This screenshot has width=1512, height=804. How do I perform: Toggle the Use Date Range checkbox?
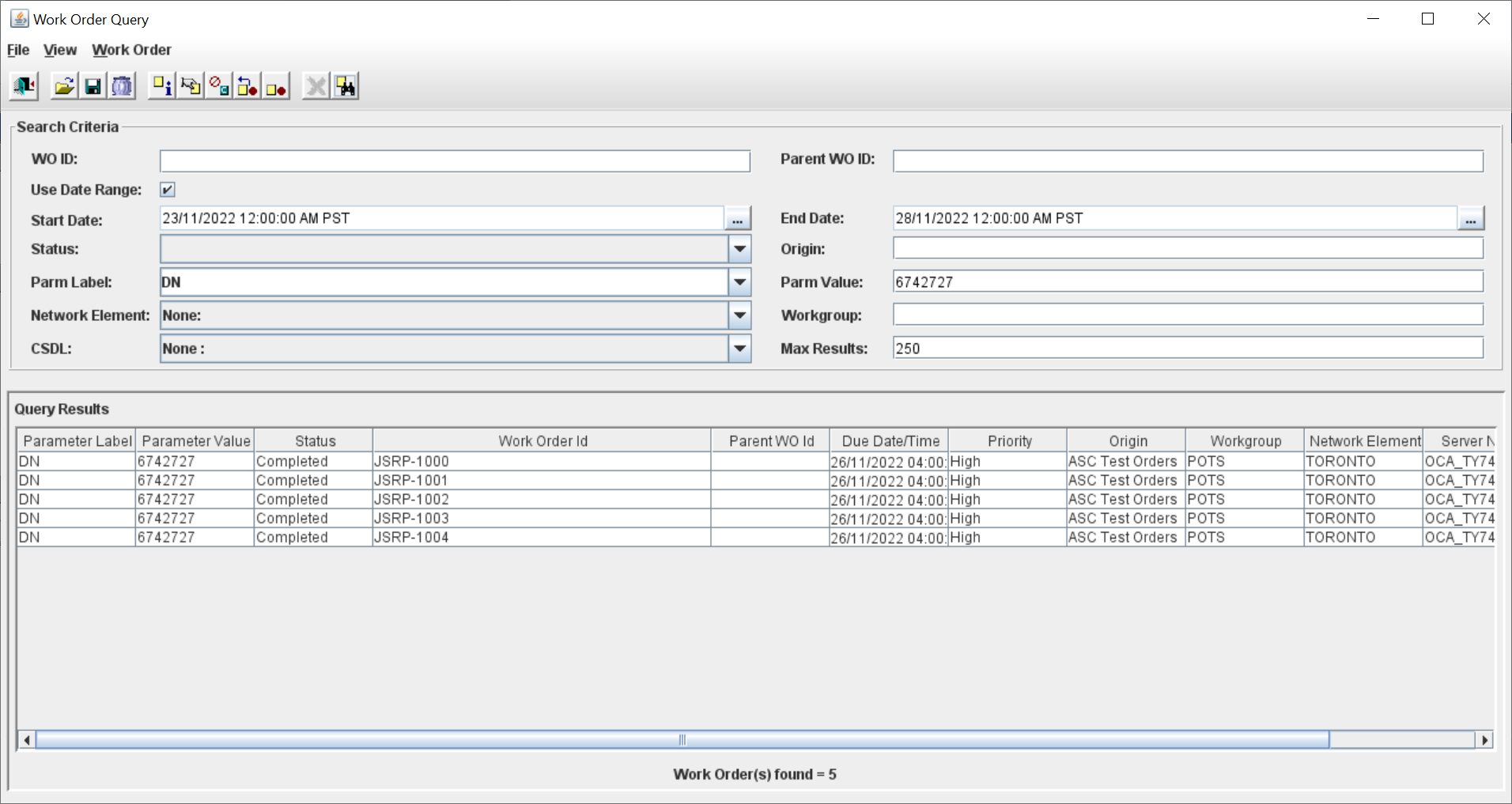click(x=168, y=190)
